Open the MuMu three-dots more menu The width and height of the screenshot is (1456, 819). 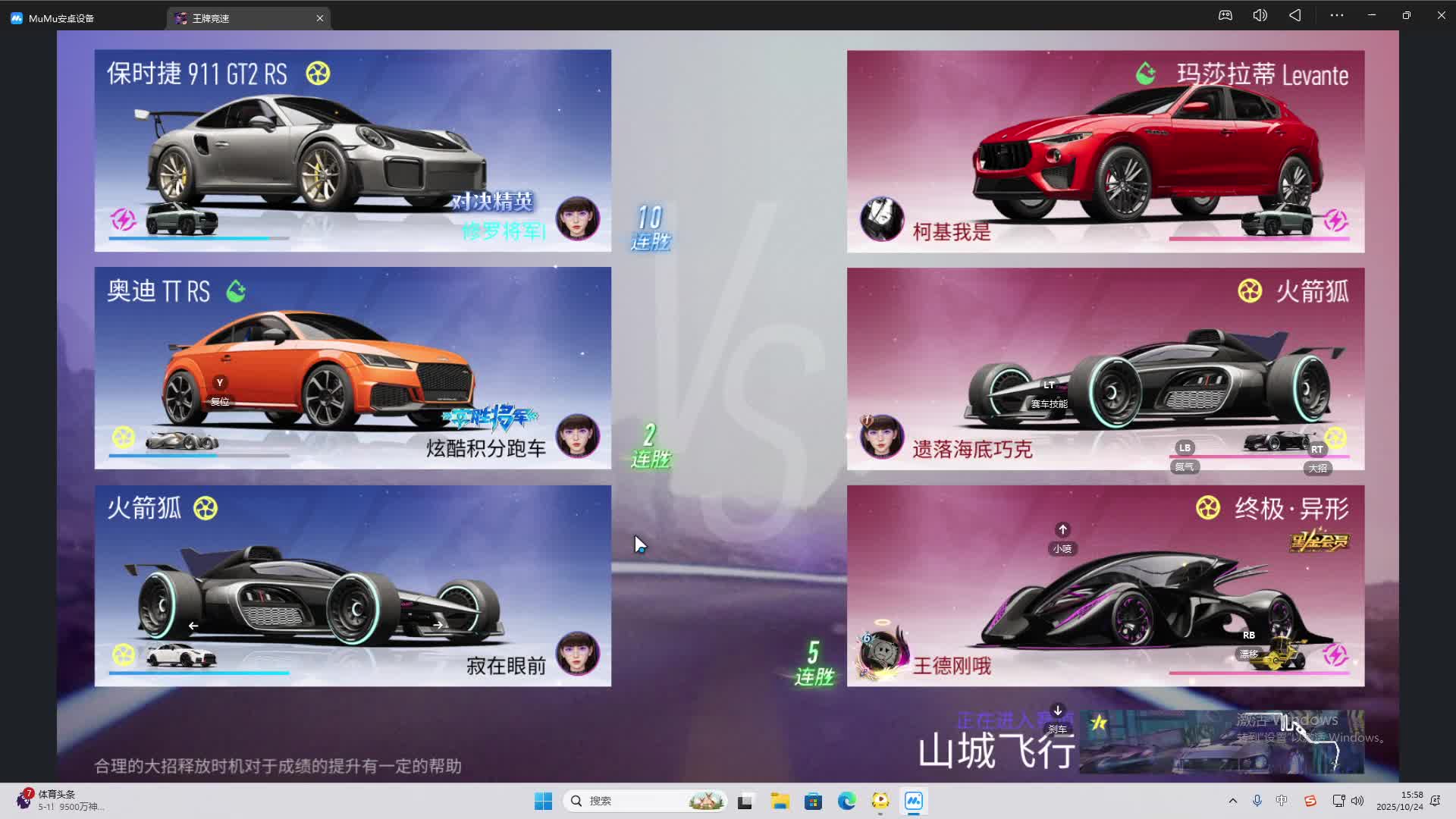[x=1337, y=16]
